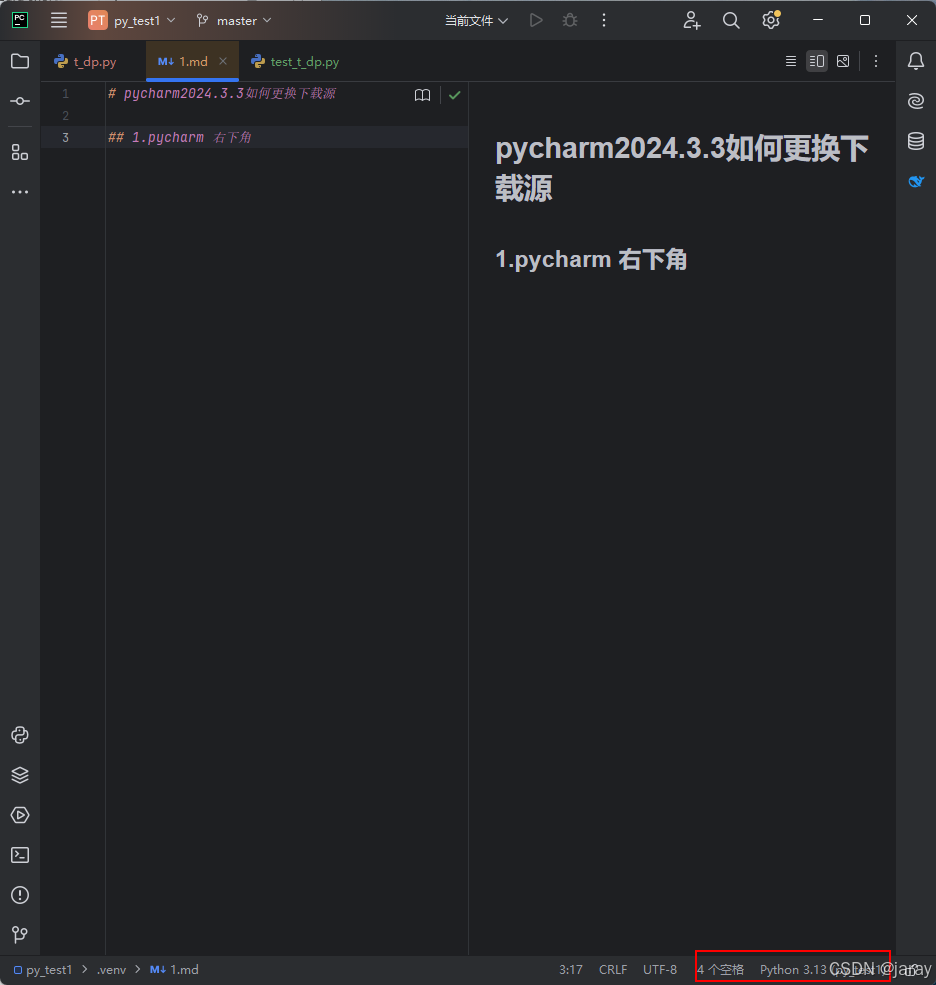Run the current file
The height and width of the screenshot is (985, 936).
point(536,20)
